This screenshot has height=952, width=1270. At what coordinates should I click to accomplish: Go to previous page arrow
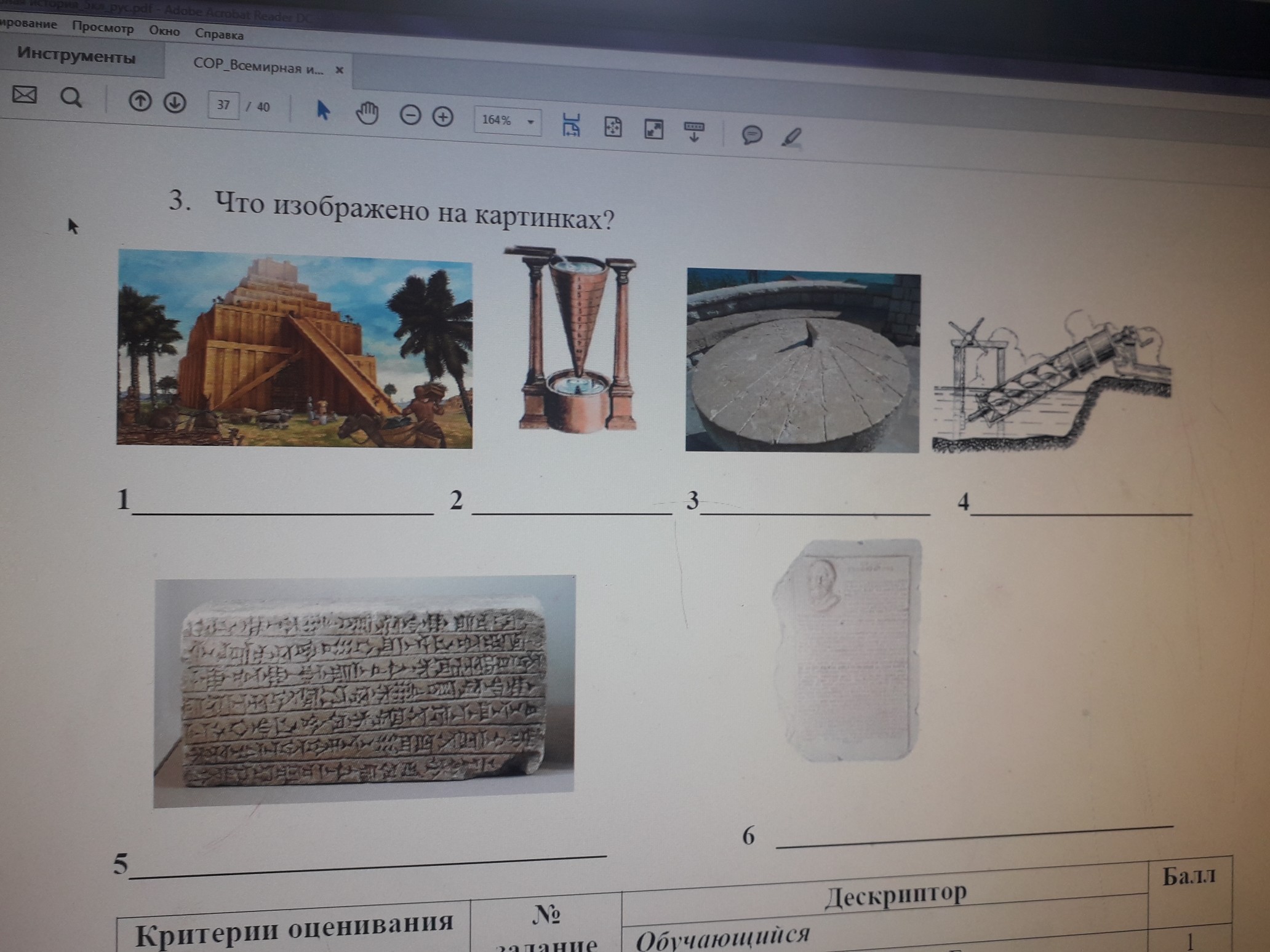pyautogui.click(x=140, y=101)
